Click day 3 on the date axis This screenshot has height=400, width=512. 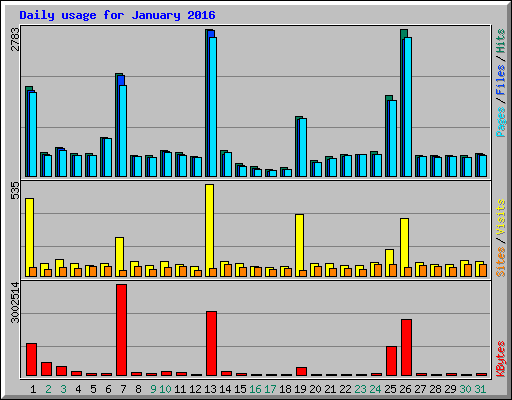tap(63, 389)
